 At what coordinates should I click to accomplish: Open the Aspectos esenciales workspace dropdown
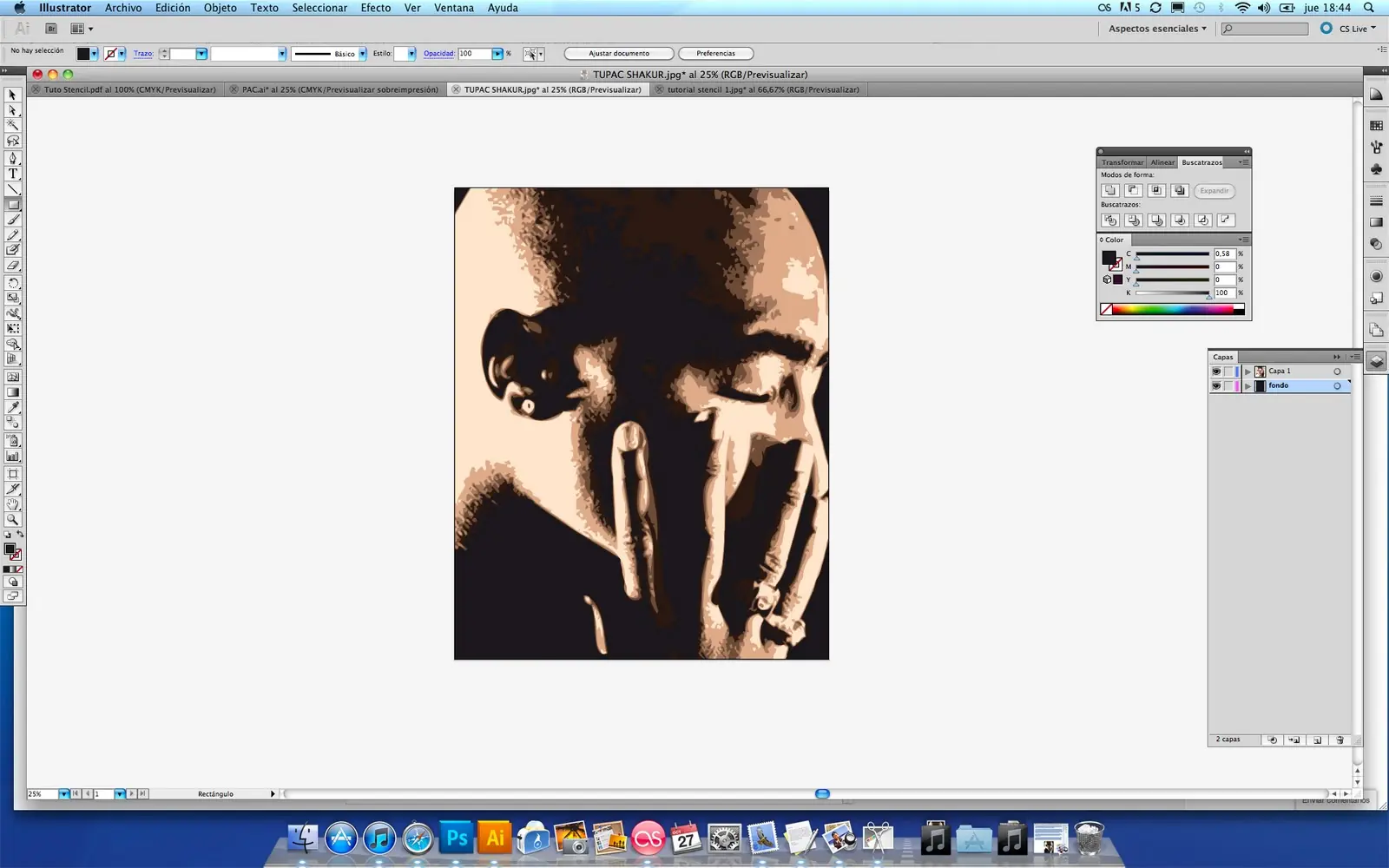coord(1157,29)
